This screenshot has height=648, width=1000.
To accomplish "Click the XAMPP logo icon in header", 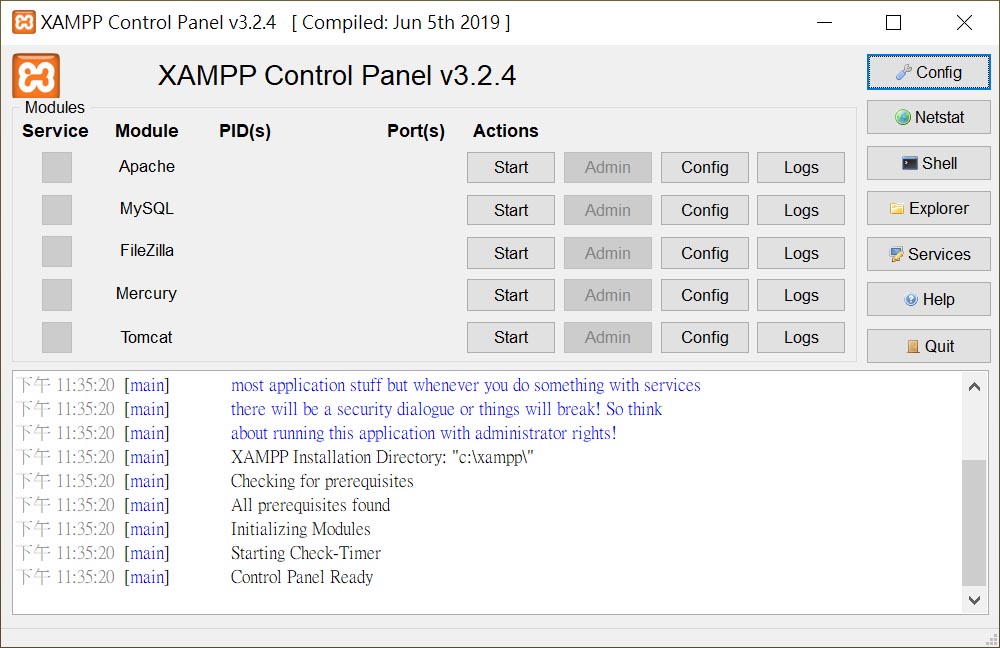I will coord(36,76).
